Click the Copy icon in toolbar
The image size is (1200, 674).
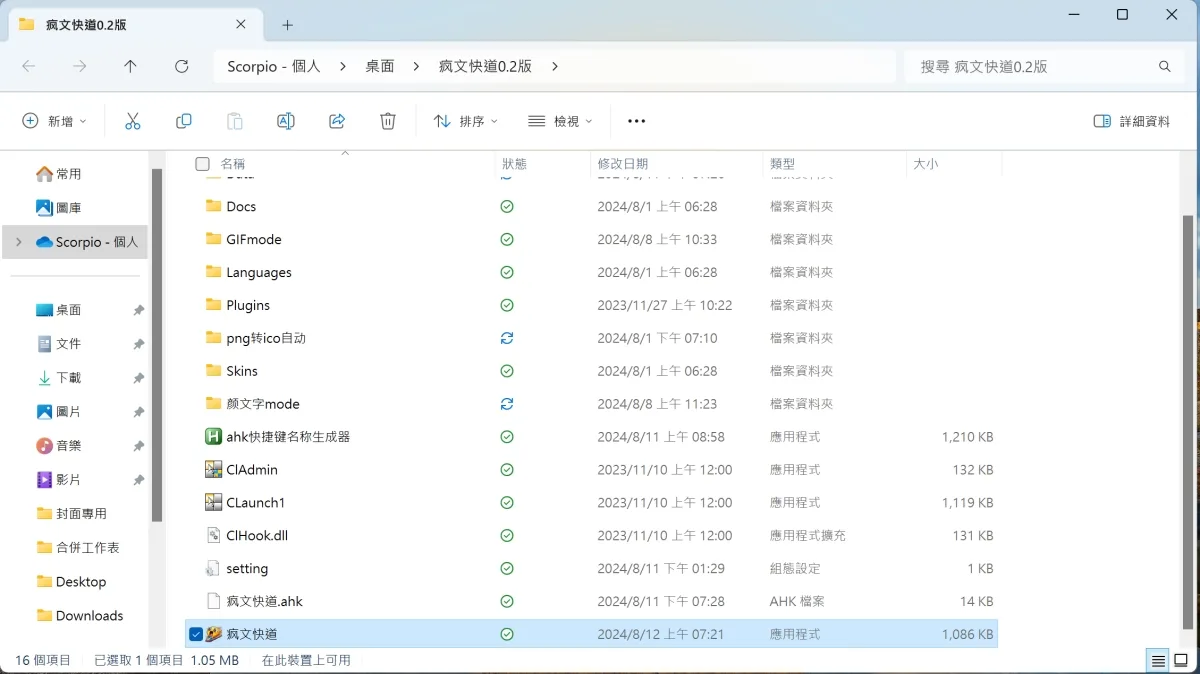point(183,121)
